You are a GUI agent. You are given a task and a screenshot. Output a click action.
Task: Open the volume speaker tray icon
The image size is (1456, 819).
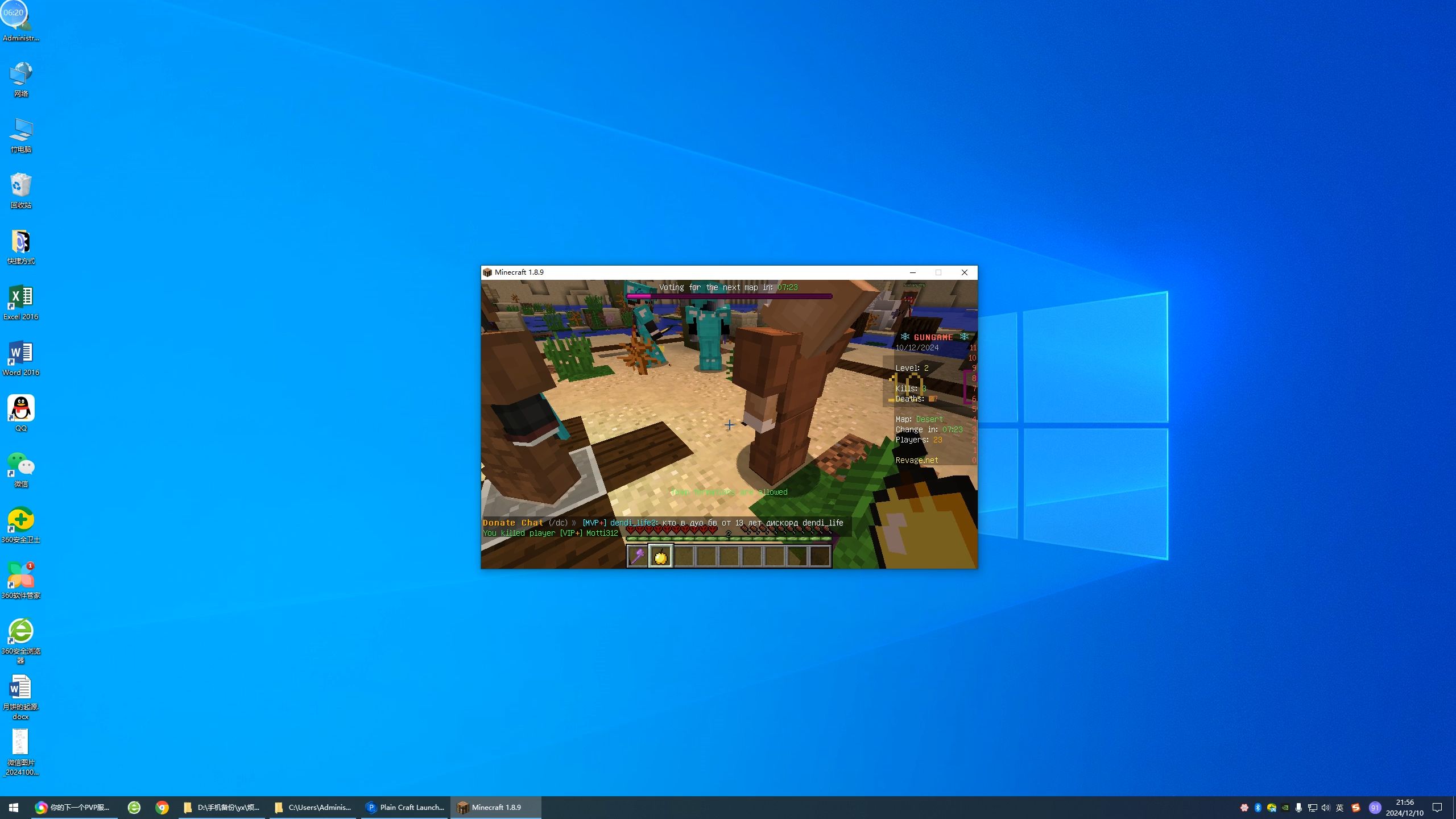(1326, 808)
